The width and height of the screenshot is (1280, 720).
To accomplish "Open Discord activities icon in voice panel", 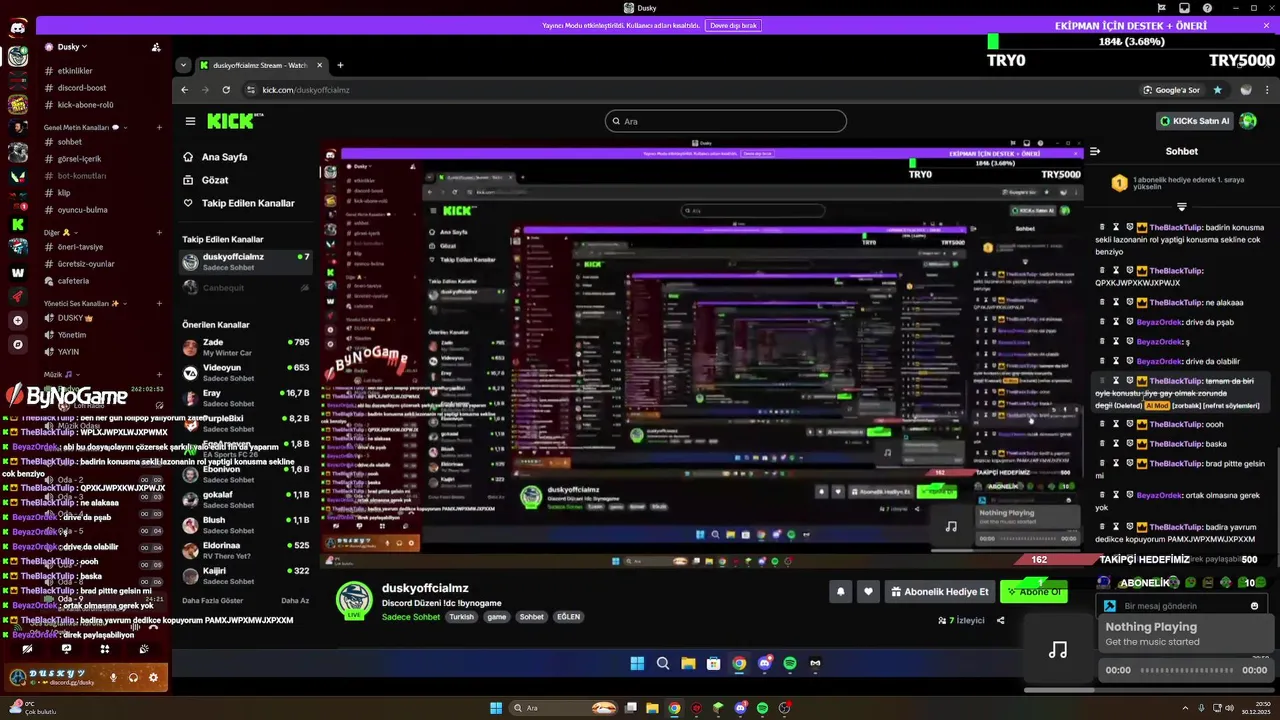I will tap(105, 649).
